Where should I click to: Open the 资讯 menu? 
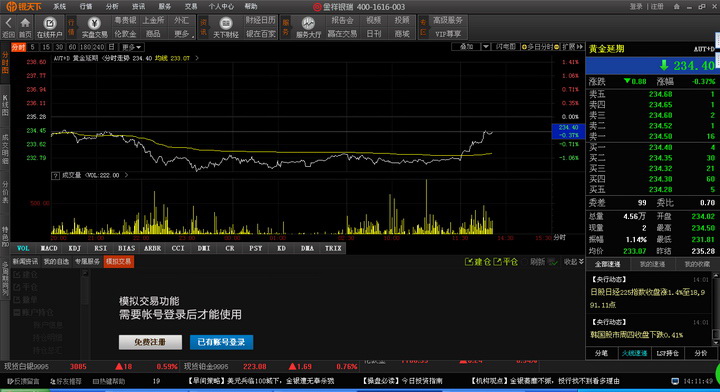pyautogui.click(x=138, y=6)
